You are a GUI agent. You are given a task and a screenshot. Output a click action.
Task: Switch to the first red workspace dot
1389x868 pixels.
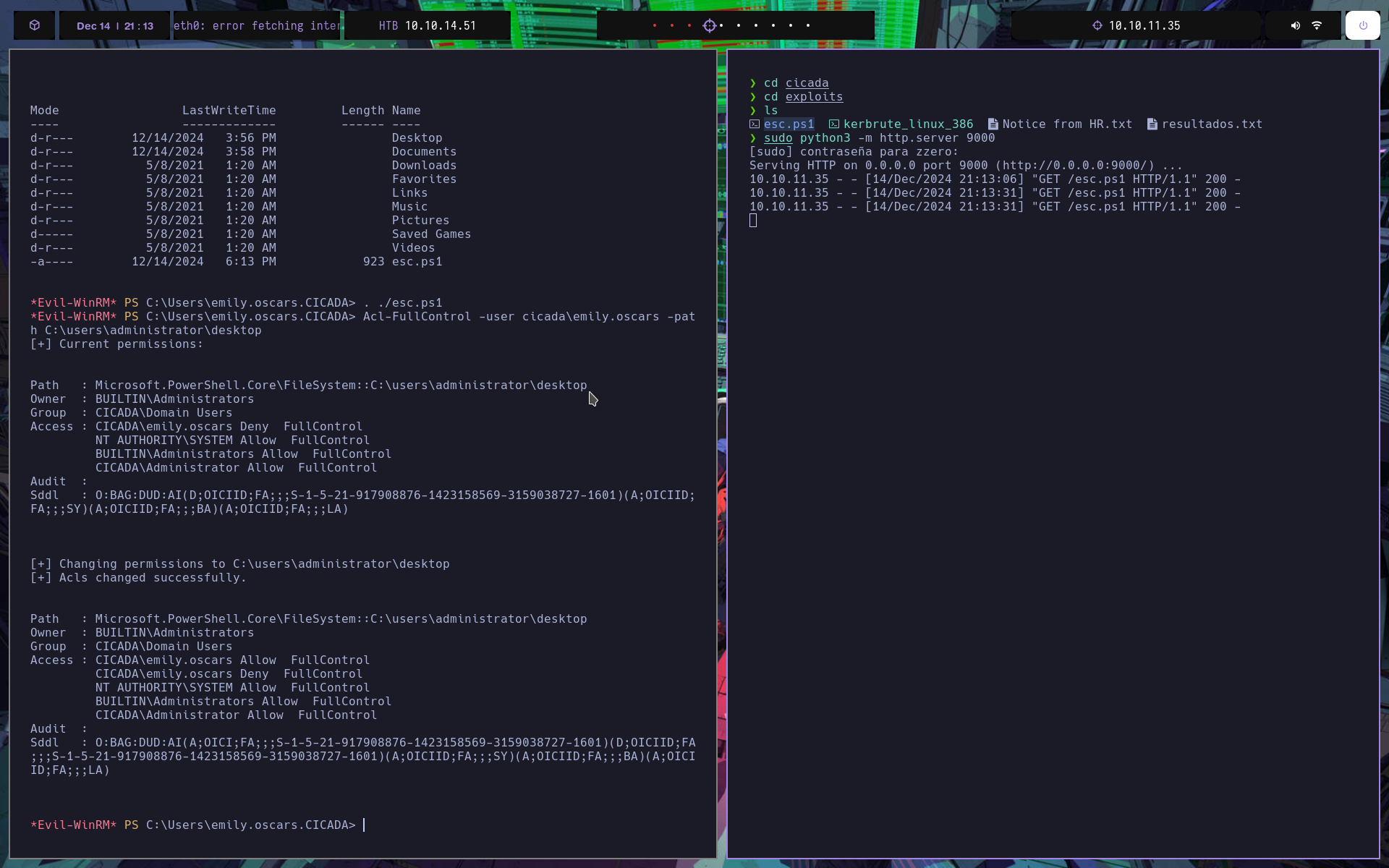pos(655,25)
